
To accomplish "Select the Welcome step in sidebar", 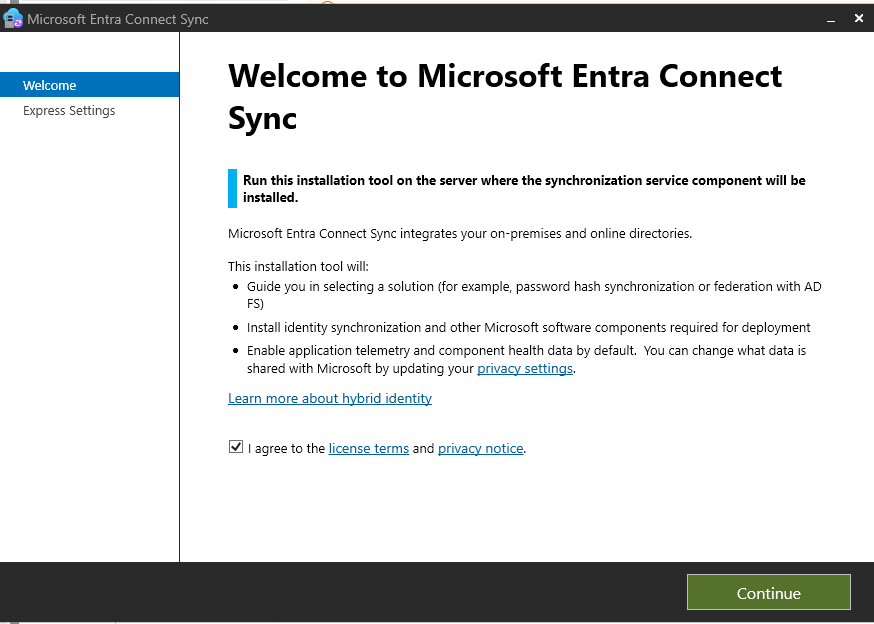I will pos(89,85).
